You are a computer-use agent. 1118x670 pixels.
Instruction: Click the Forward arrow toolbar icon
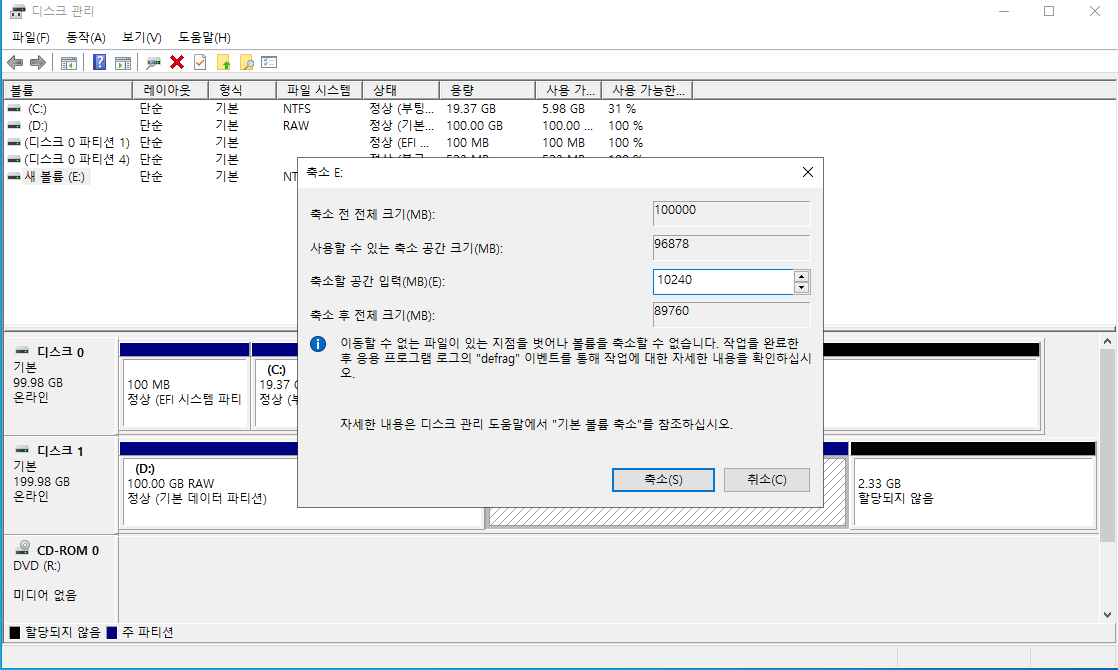(38, 63)
